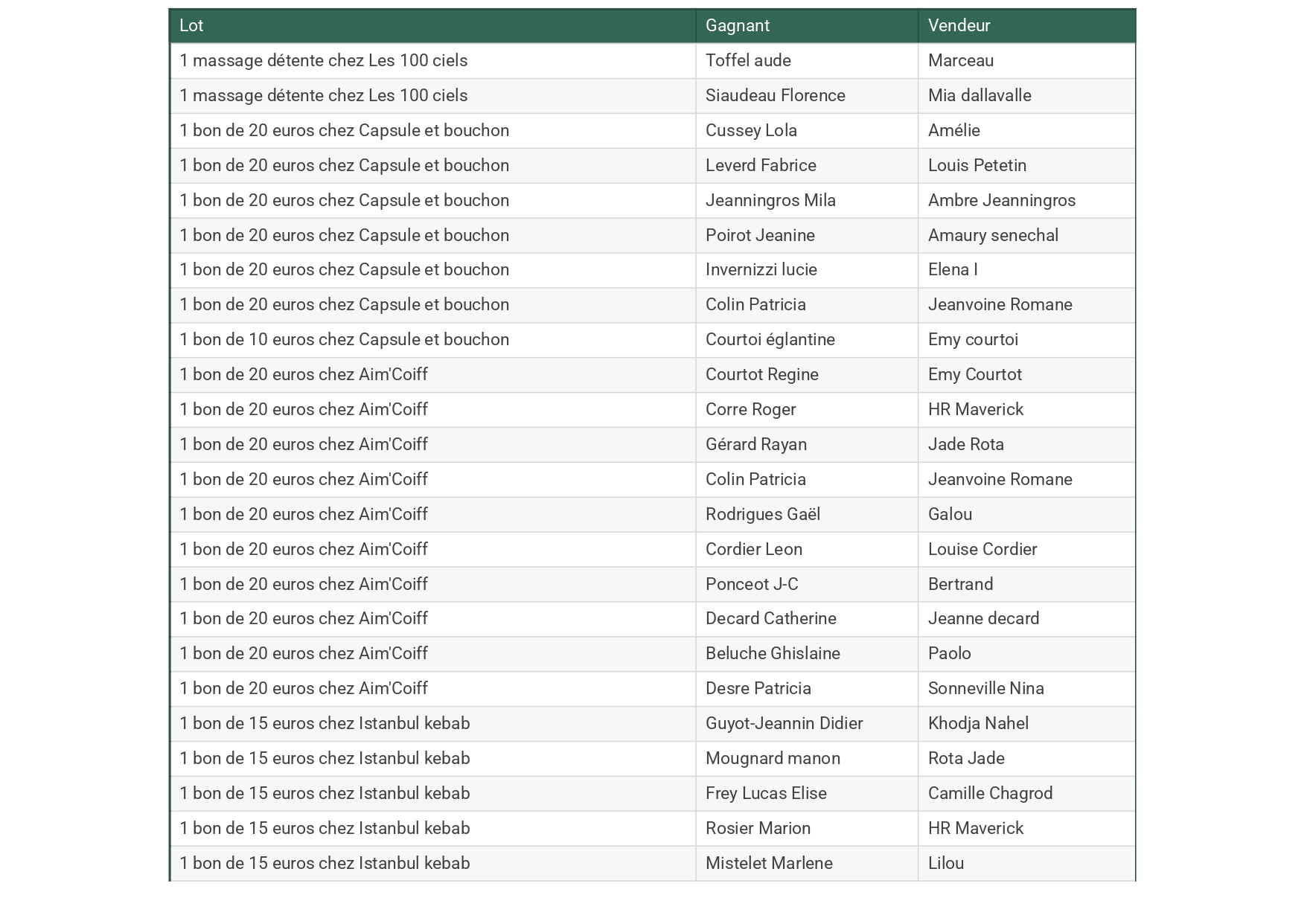Select the Invernizzi lucie cell

[x=761, y=269]
